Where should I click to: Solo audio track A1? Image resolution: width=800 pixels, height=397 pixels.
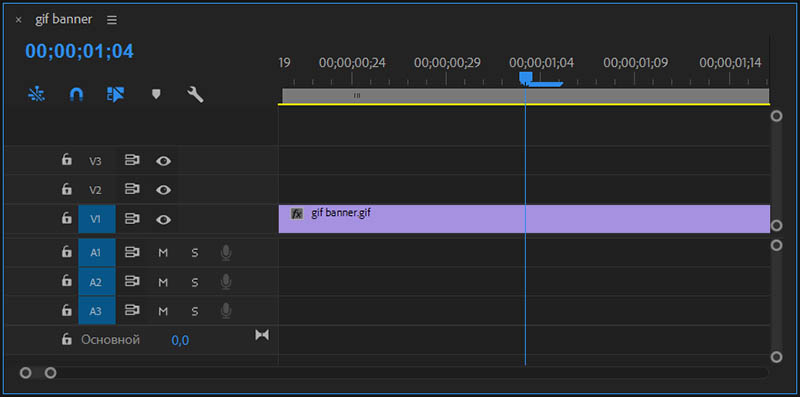pyautogui.click(x=194, y=253)
